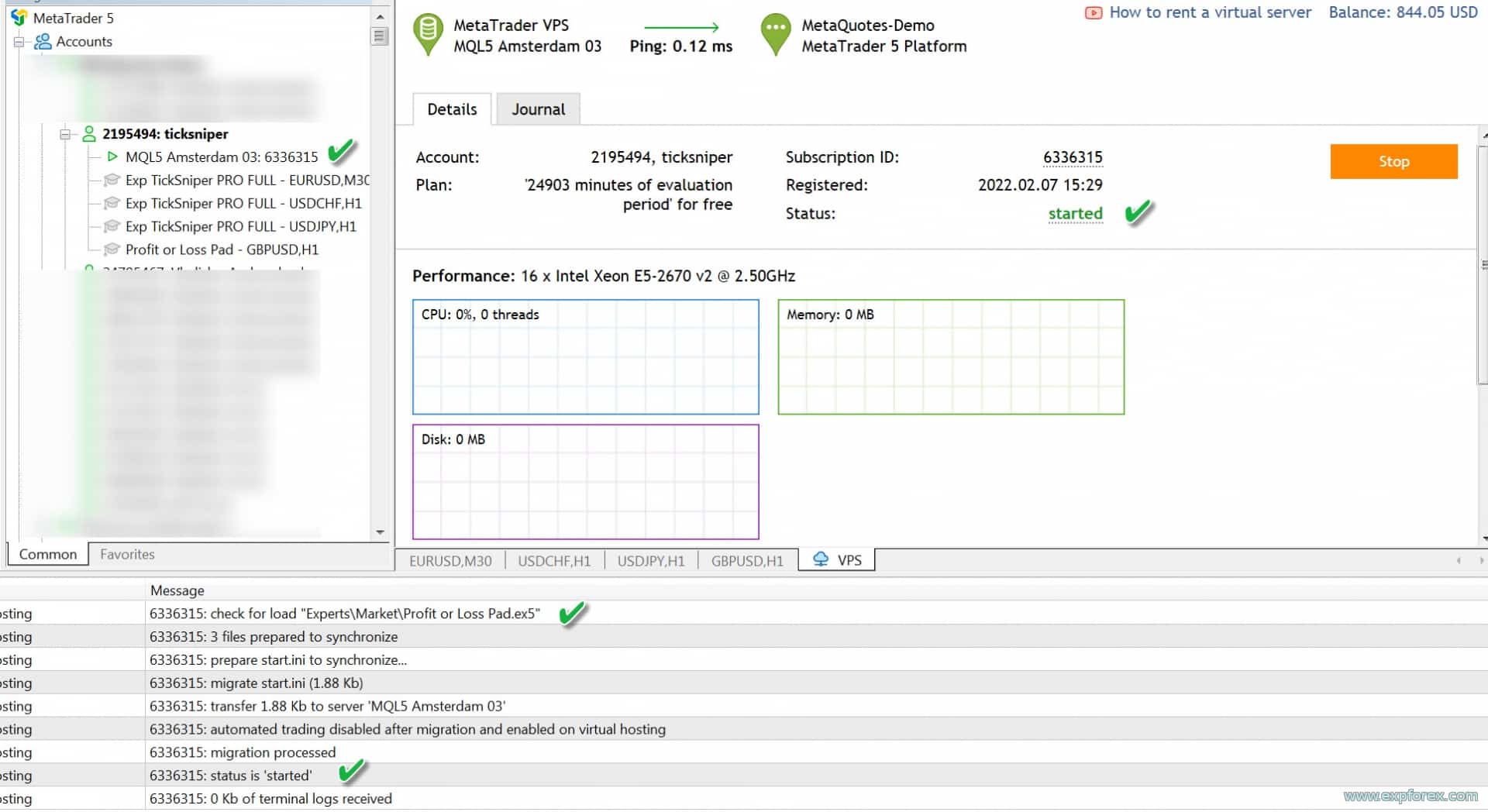
Task: Switch to the GBPUSD,H1 chart tab
Action: (747, 560)
